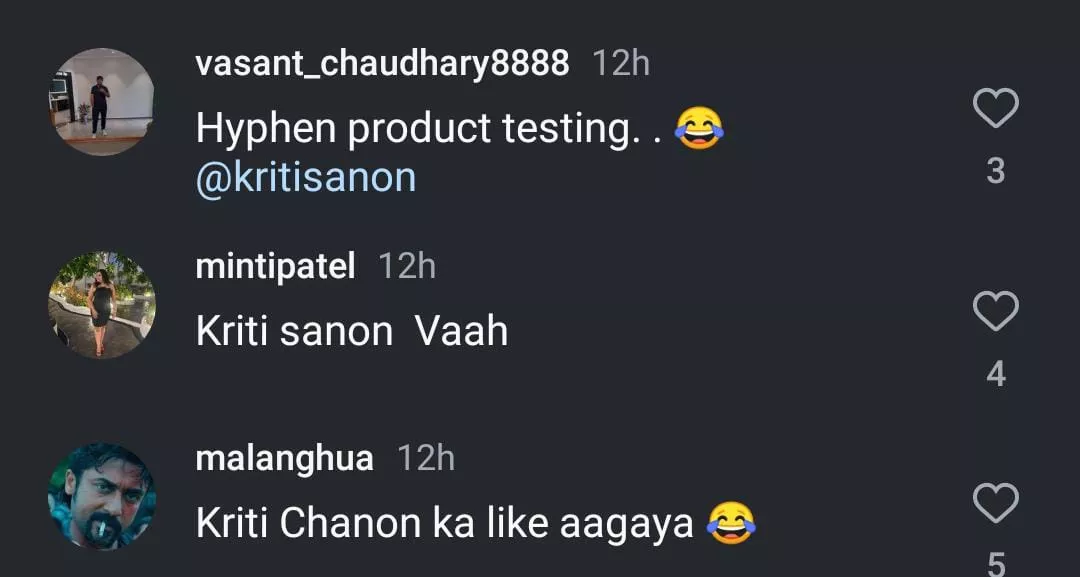Open the 4 likes count on mintipatel's comment
Viewport: 1080px width, 577px height.
point(995,374)
